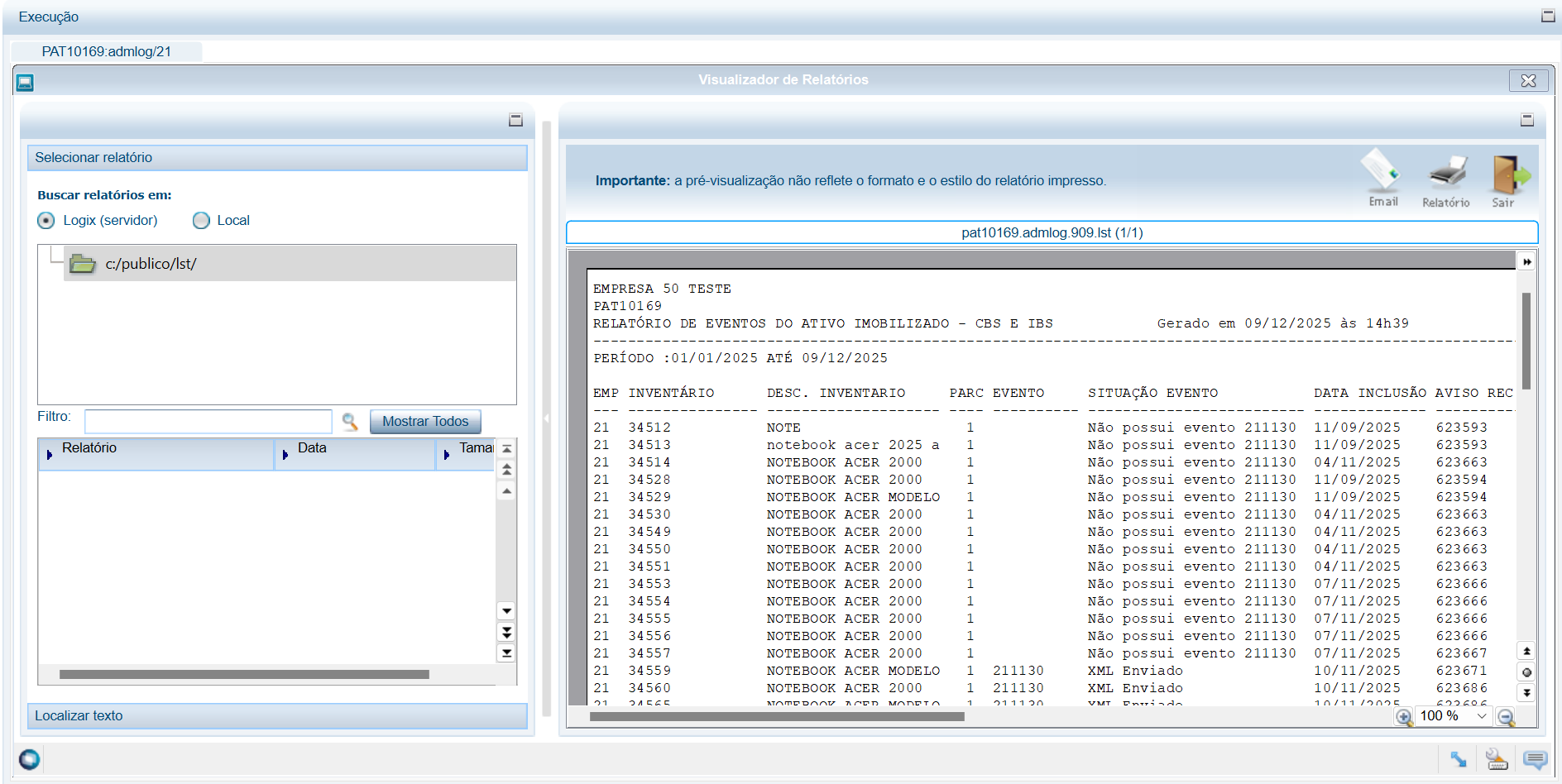Image resolution: width=1562 pixels, height=784 pixels.
Task: Click the Execução panel restore button
Action: [1548, 16]
